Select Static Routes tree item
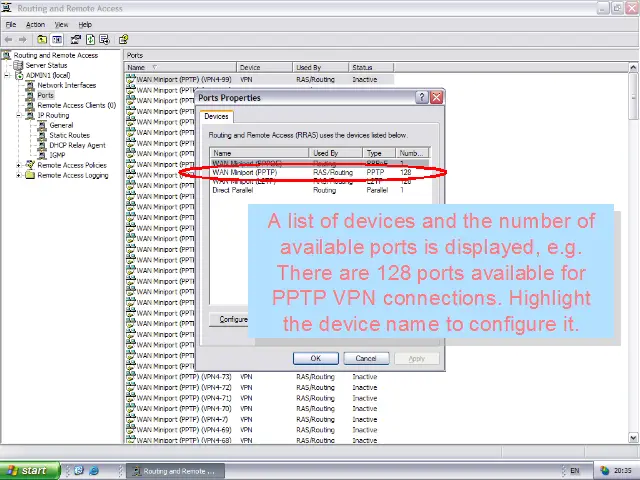Image resolution: width=640 pixels, height=480 pixels. pos(69,135)
